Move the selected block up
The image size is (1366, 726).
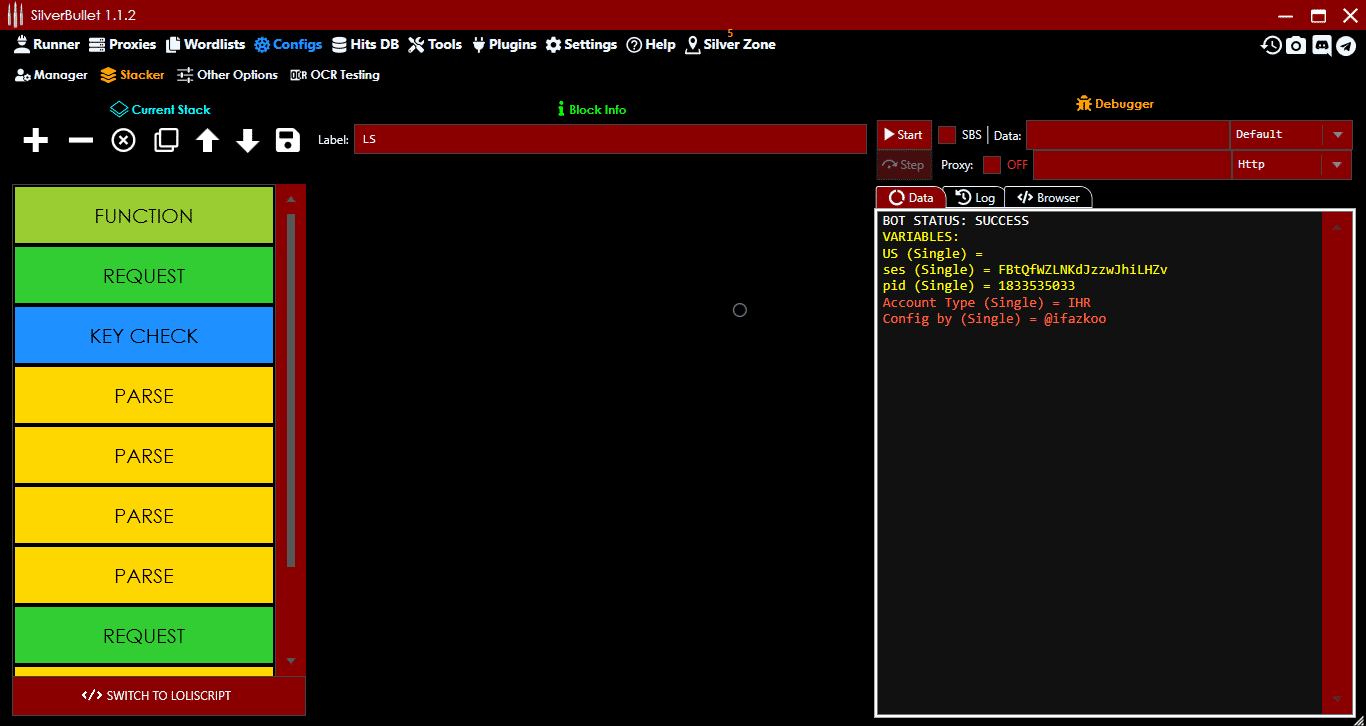[206, 140]
